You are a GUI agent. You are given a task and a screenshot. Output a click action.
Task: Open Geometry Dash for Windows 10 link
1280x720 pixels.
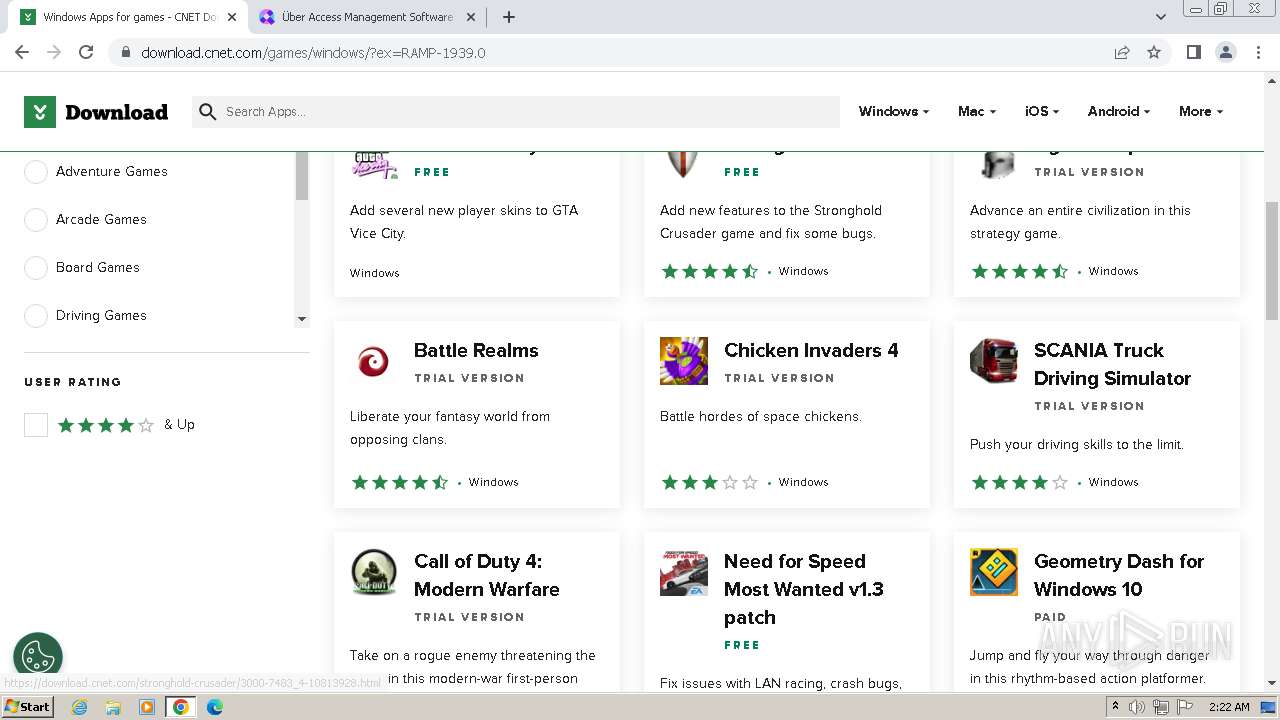coord(1119,576)
